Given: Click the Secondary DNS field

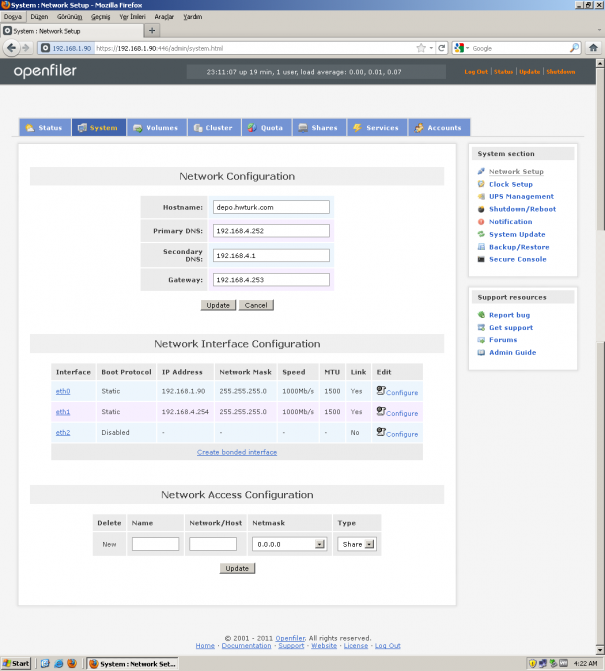Looking at the screenshot, I should pos(271,255).
